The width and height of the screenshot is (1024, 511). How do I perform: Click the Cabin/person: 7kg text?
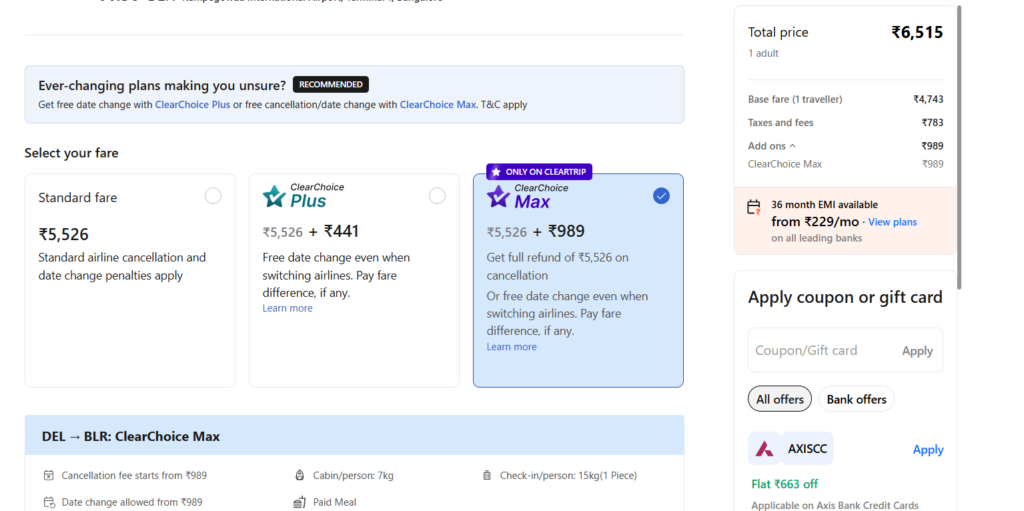pyautogui.click(x=353, y=475)
